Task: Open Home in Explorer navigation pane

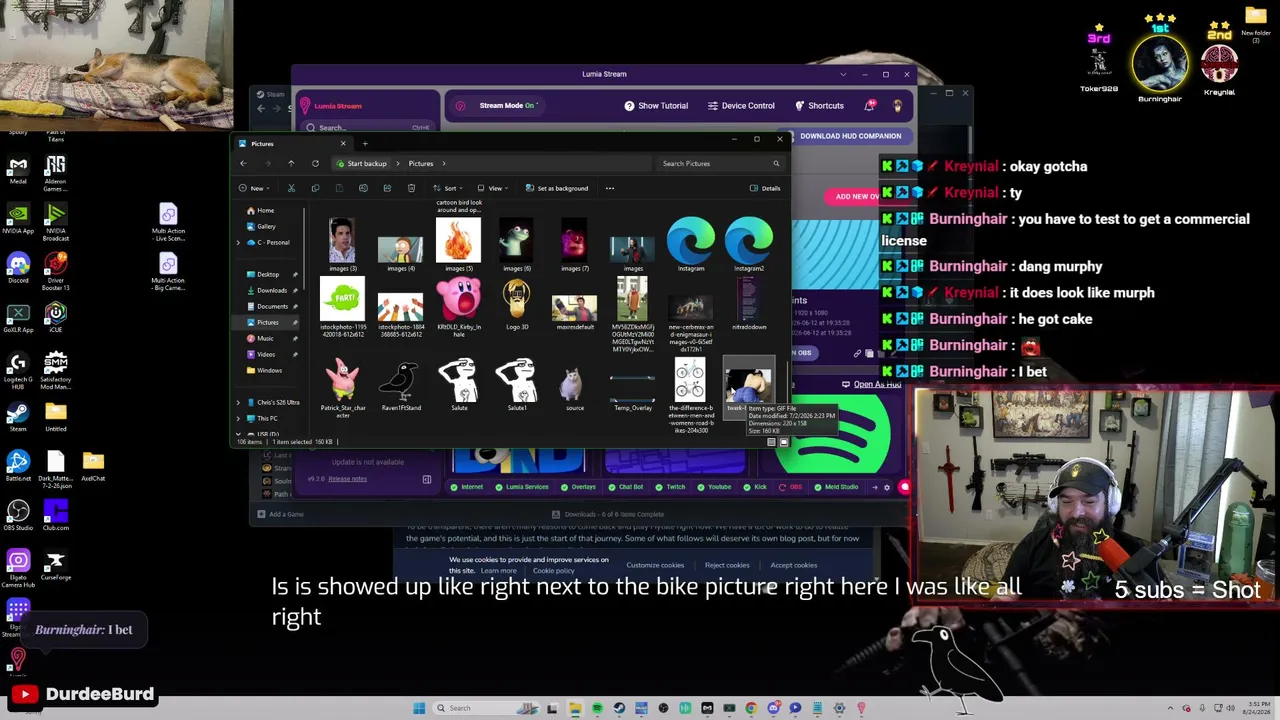Action: tap(261, 210)
